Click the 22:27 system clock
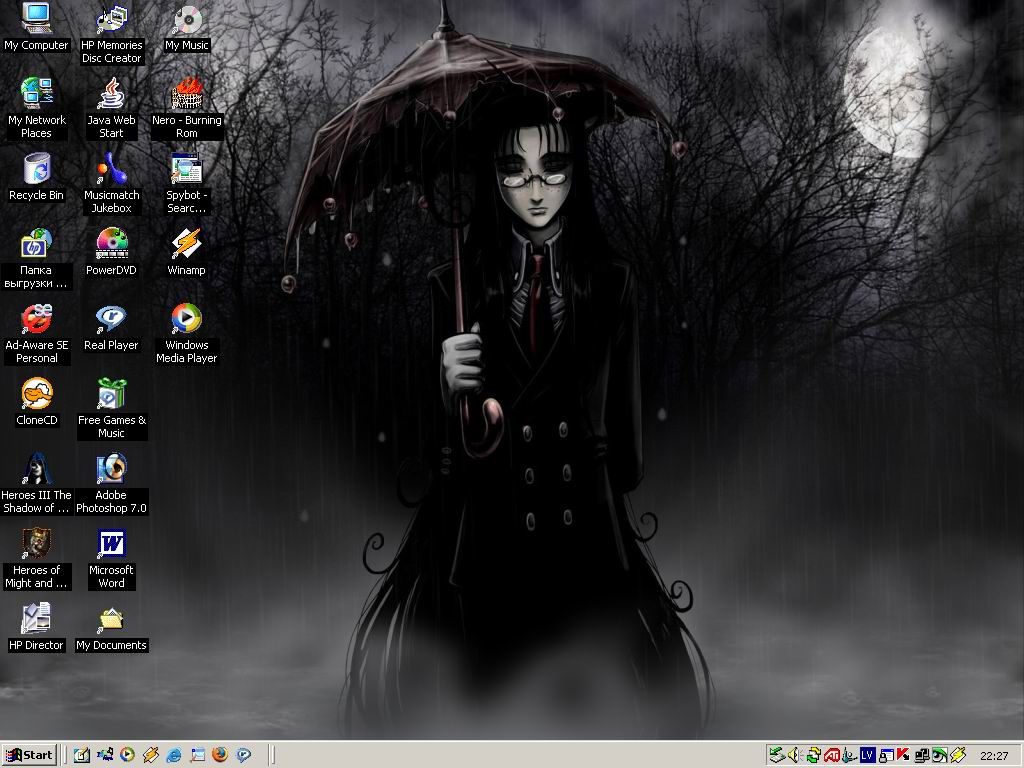The width and height of the screenshot is (1024, 768). [994, 756]
